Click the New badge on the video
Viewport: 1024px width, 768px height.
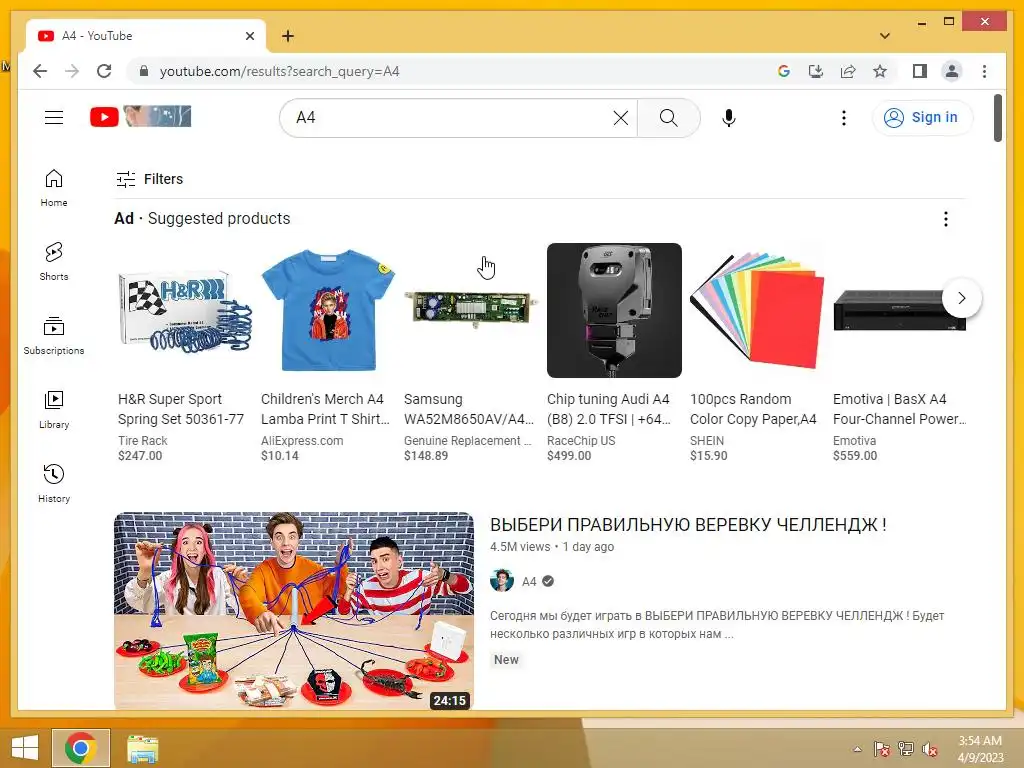[x=506, y=660]
